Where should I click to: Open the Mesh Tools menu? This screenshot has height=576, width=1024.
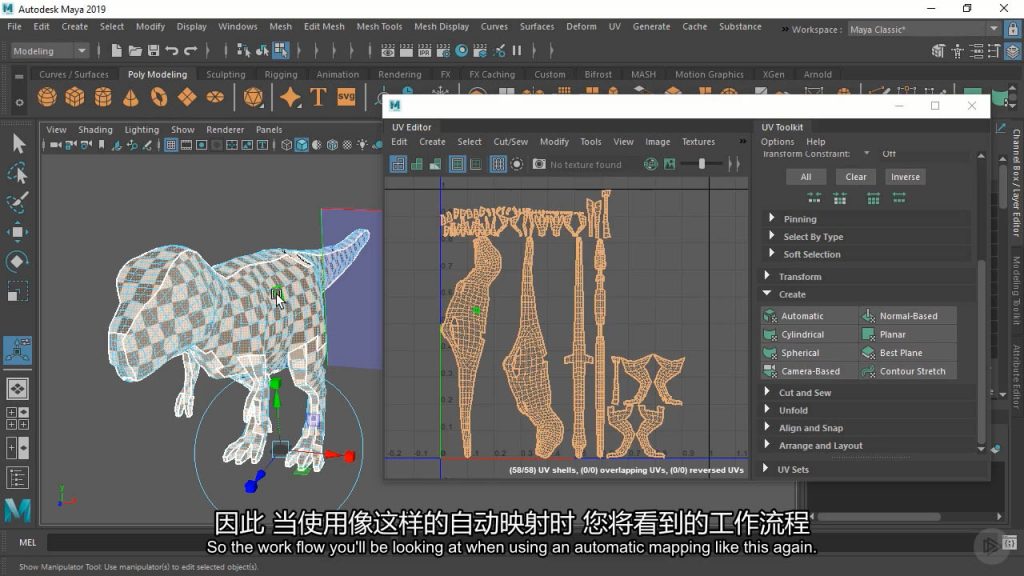pyautogui.click(x=379, y=26)
